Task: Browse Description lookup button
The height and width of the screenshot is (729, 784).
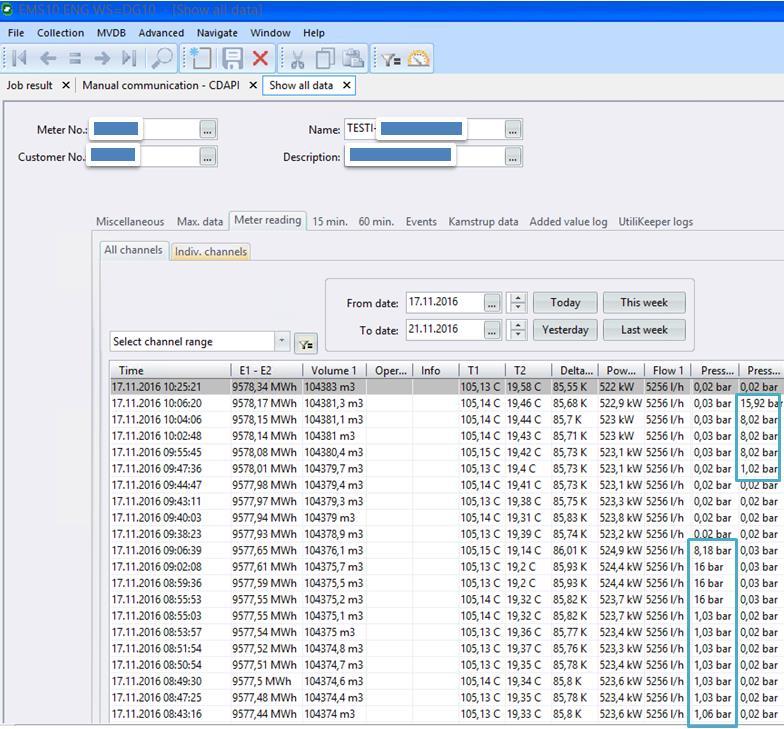Action: click(x=512, y=157)
